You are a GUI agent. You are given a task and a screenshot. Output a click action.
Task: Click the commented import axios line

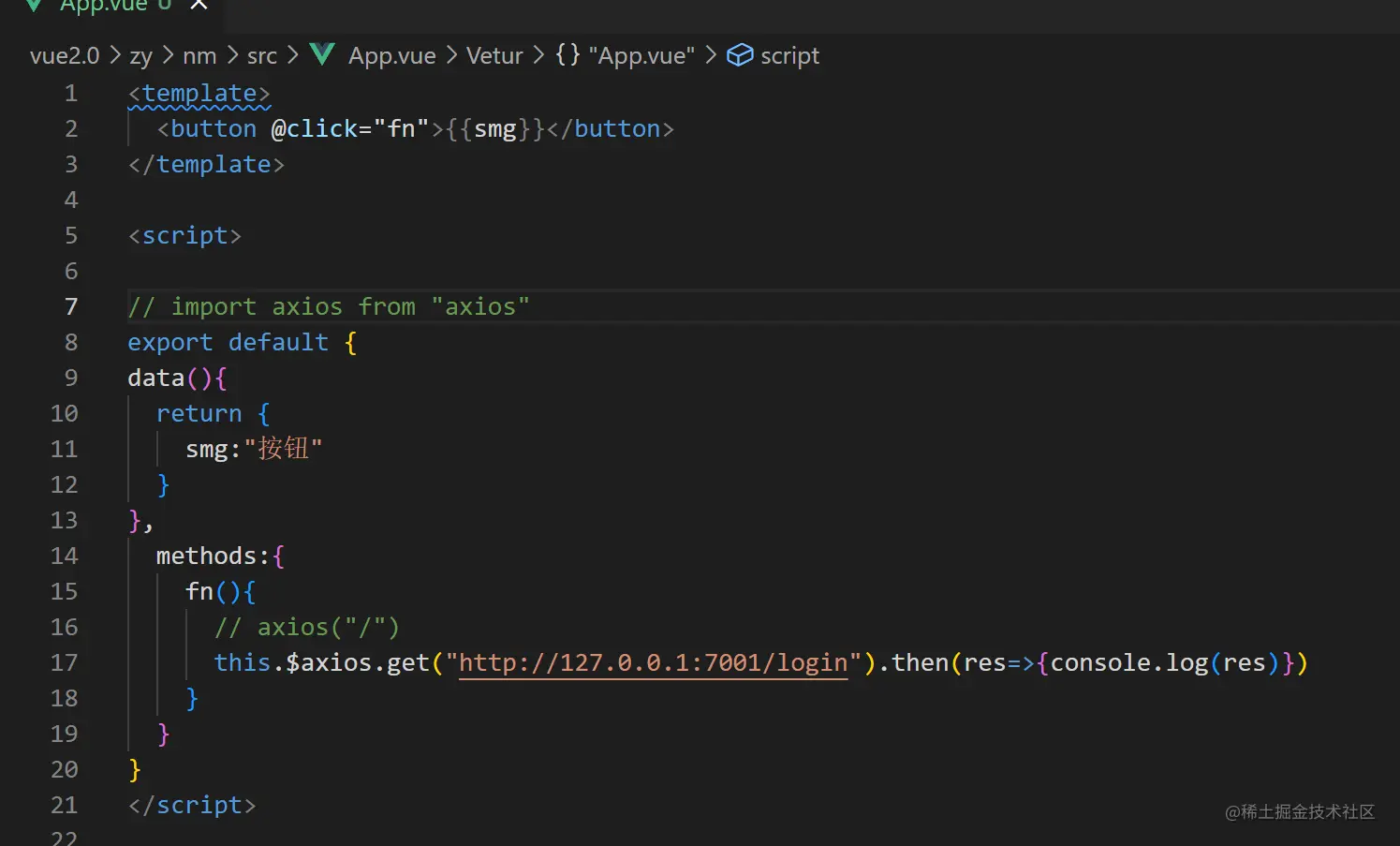[329, 307]
